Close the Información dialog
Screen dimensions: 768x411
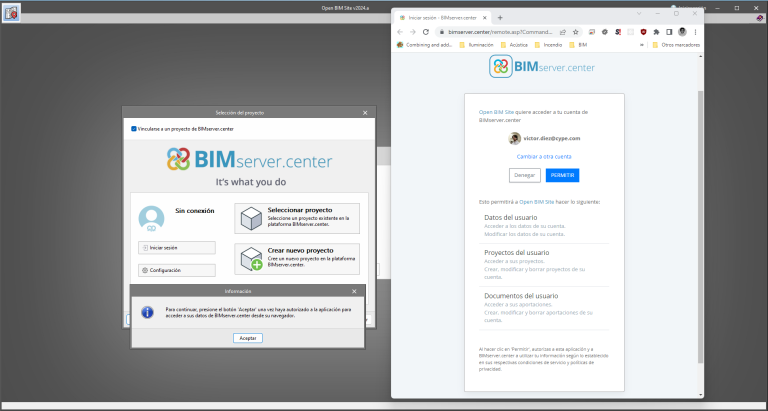(354, 291)
